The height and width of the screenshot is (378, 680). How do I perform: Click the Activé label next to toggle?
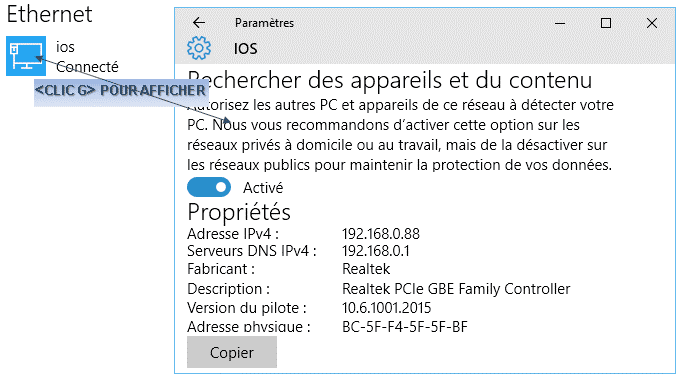point(263,188)
